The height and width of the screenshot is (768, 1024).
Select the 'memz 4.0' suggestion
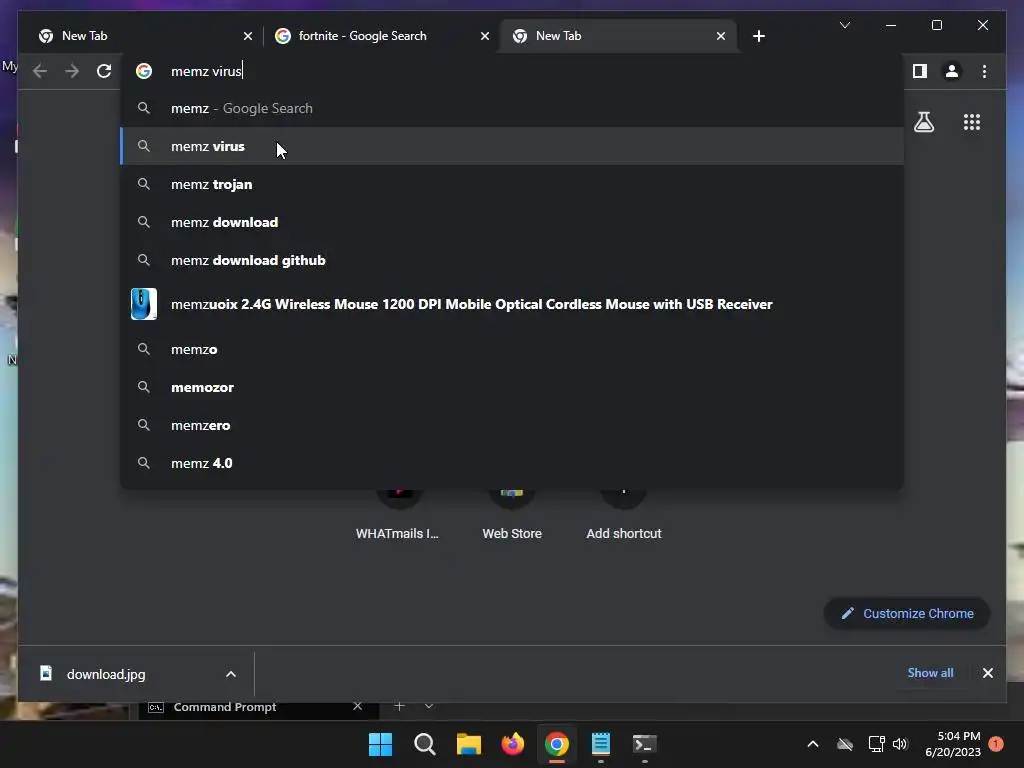[x=512, y=463]
